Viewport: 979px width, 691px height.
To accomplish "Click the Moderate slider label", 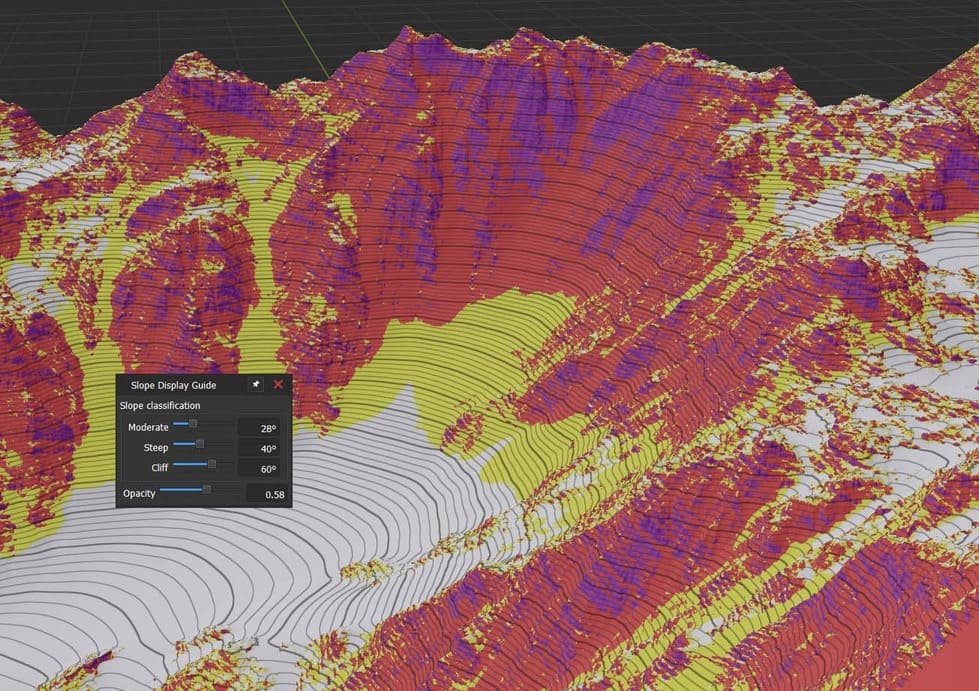I will [x=148, y=427].
